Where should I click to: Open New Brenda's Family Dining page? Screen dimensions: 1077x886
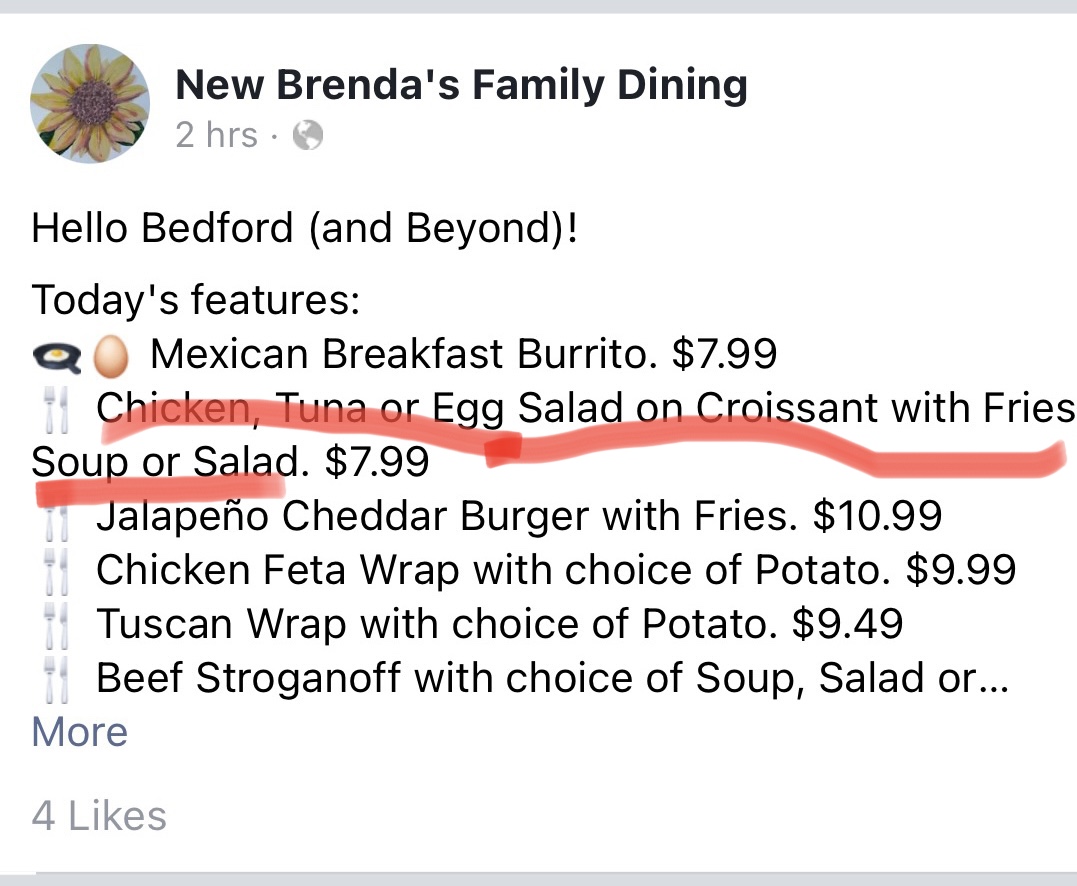461,85
